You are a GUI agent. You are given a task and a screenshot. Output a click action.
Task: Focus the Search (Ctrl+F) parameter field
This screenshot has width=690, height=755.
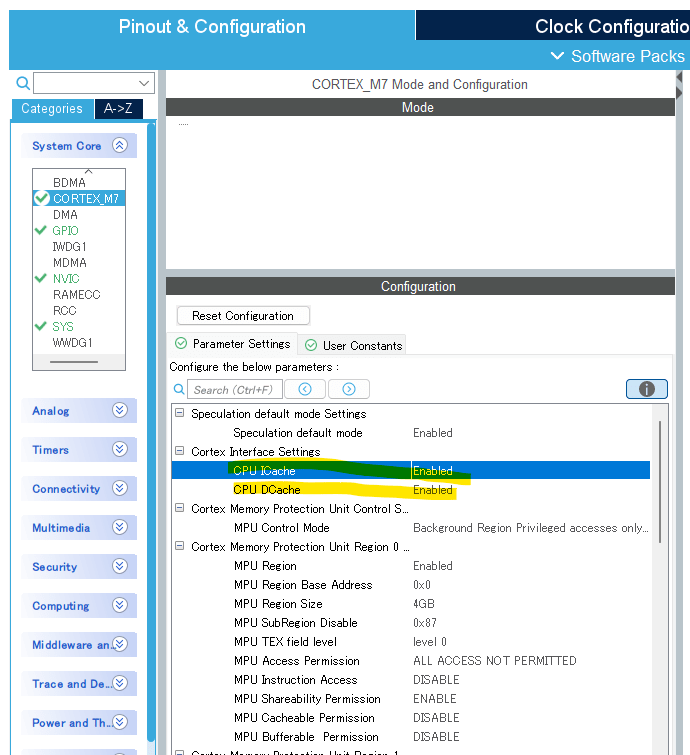(x=234, y=390)
